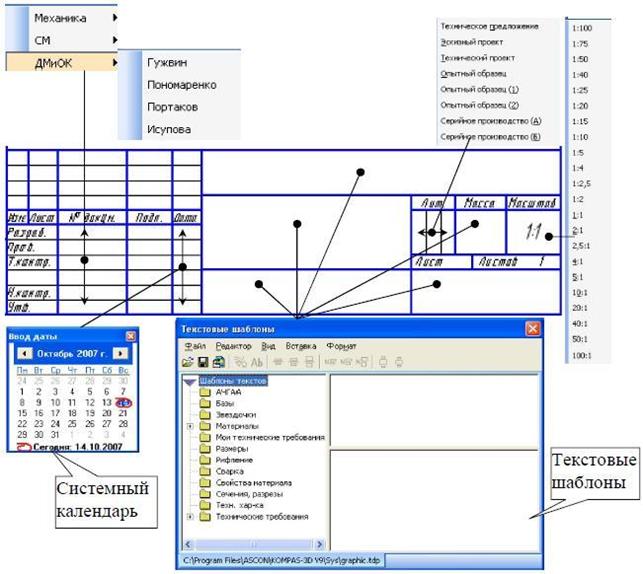Choose Гужвин from the submenu
Image resolution: width=643 pixels, height=574 pixels.
(x=167, y=62)
